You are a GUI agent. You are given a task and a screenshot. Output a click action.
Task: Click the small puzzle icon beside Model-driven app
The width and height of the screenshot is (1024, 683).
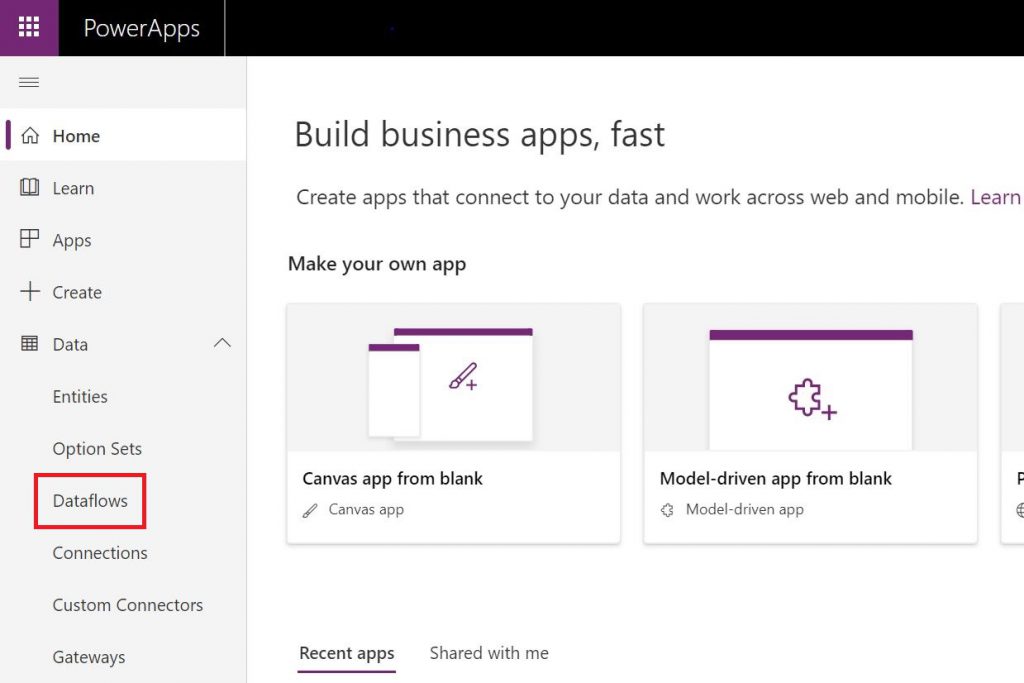pos(667,510)
